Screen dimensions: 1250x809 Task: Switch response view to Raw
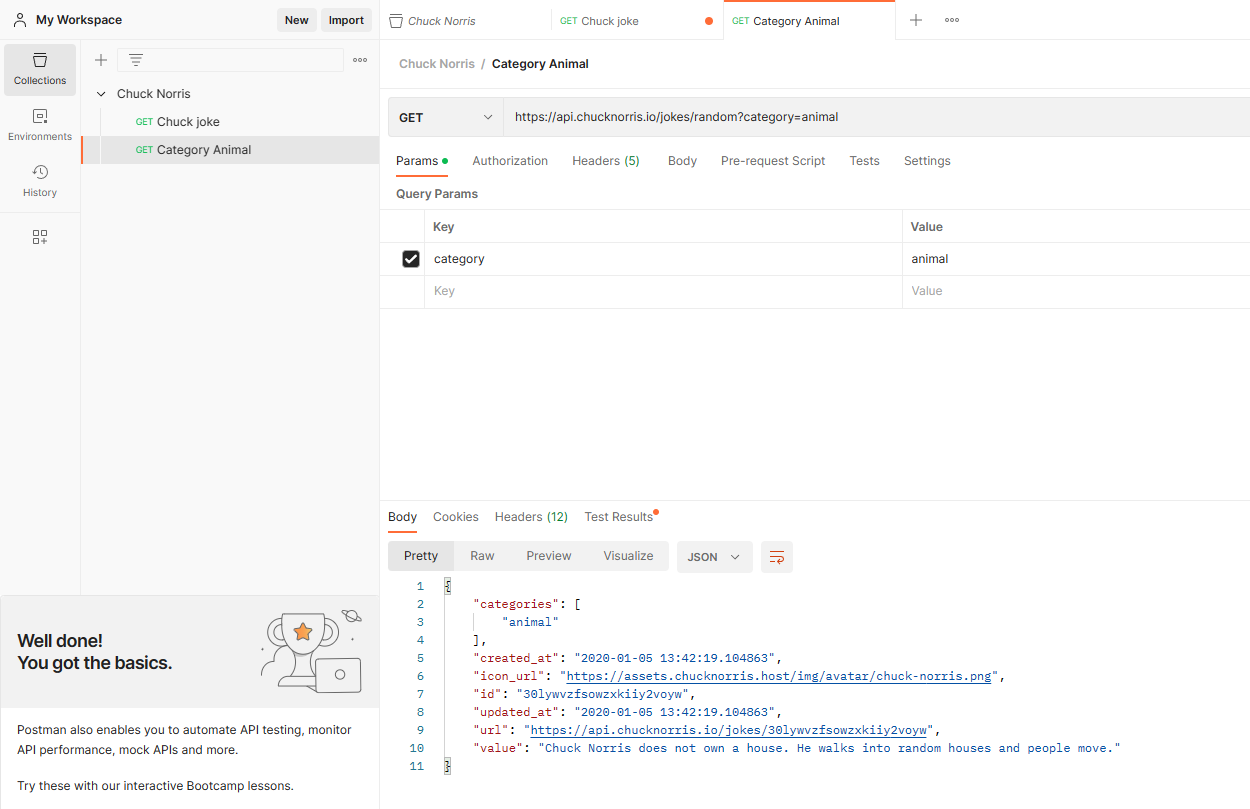point(482,556)
